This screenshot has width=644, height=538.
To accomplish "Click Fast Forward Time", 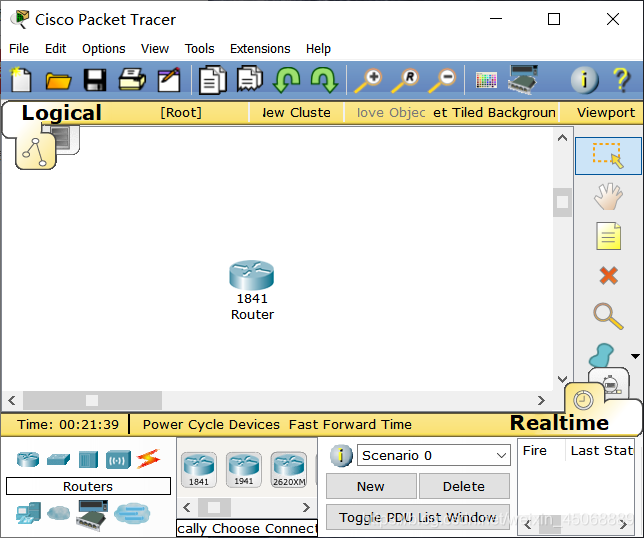I will tap(350, 424).
